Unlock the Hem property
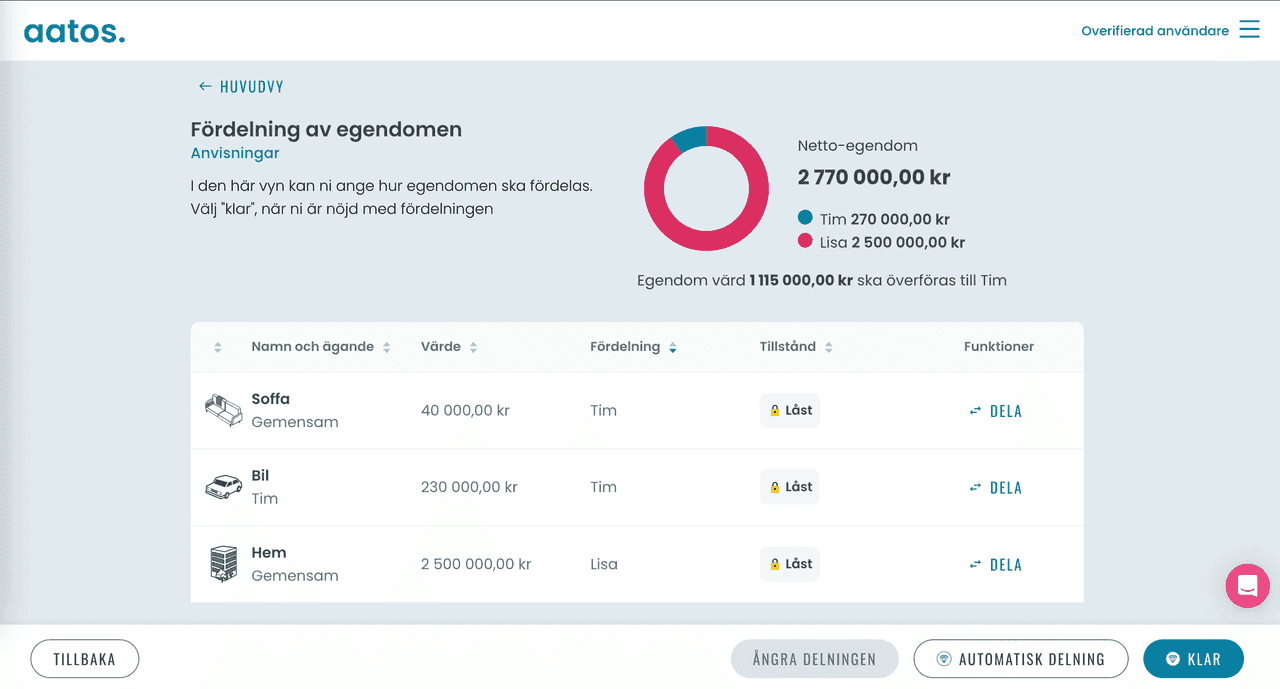The width and height of the screenshot is (1280, 689). point(789,564)
